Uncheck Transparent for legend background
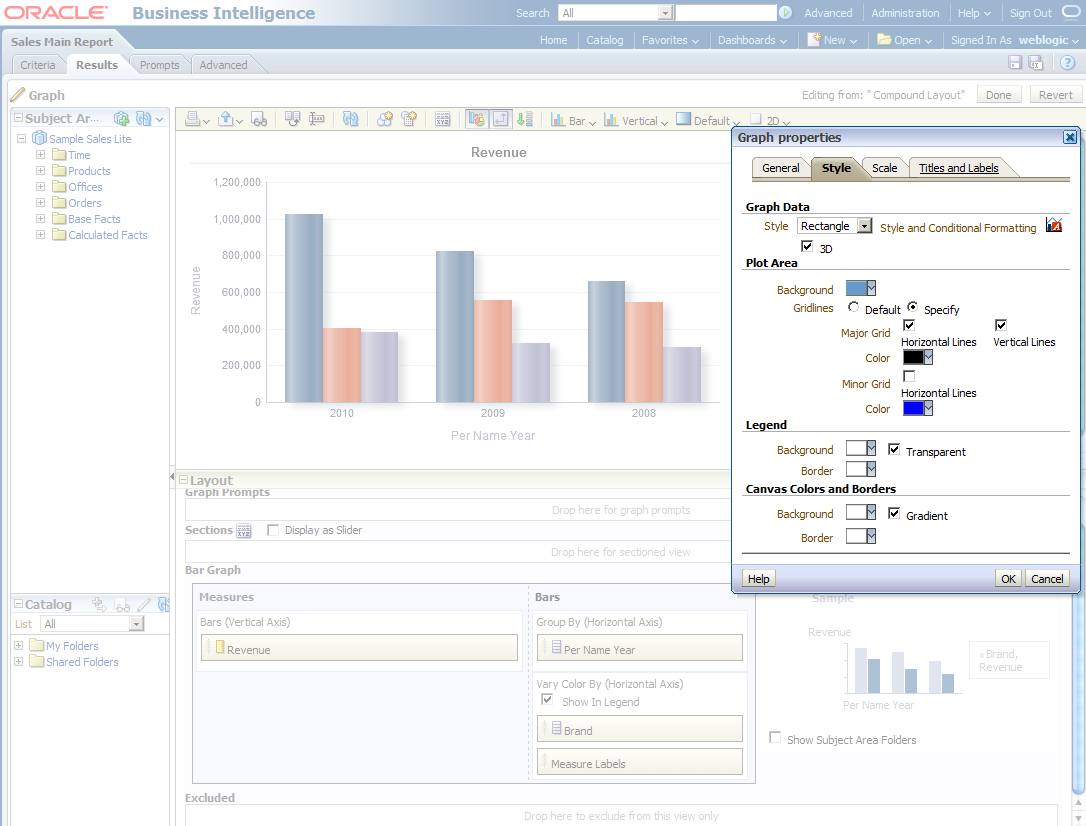The image size is (1086, 826). [x=895, y=449]
